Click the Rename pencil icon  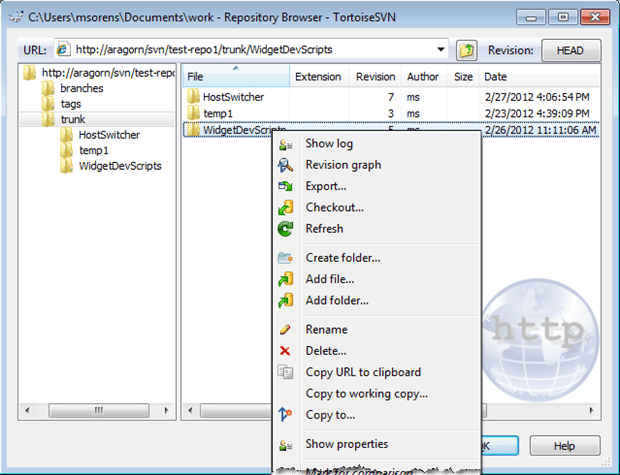(285, 329)
